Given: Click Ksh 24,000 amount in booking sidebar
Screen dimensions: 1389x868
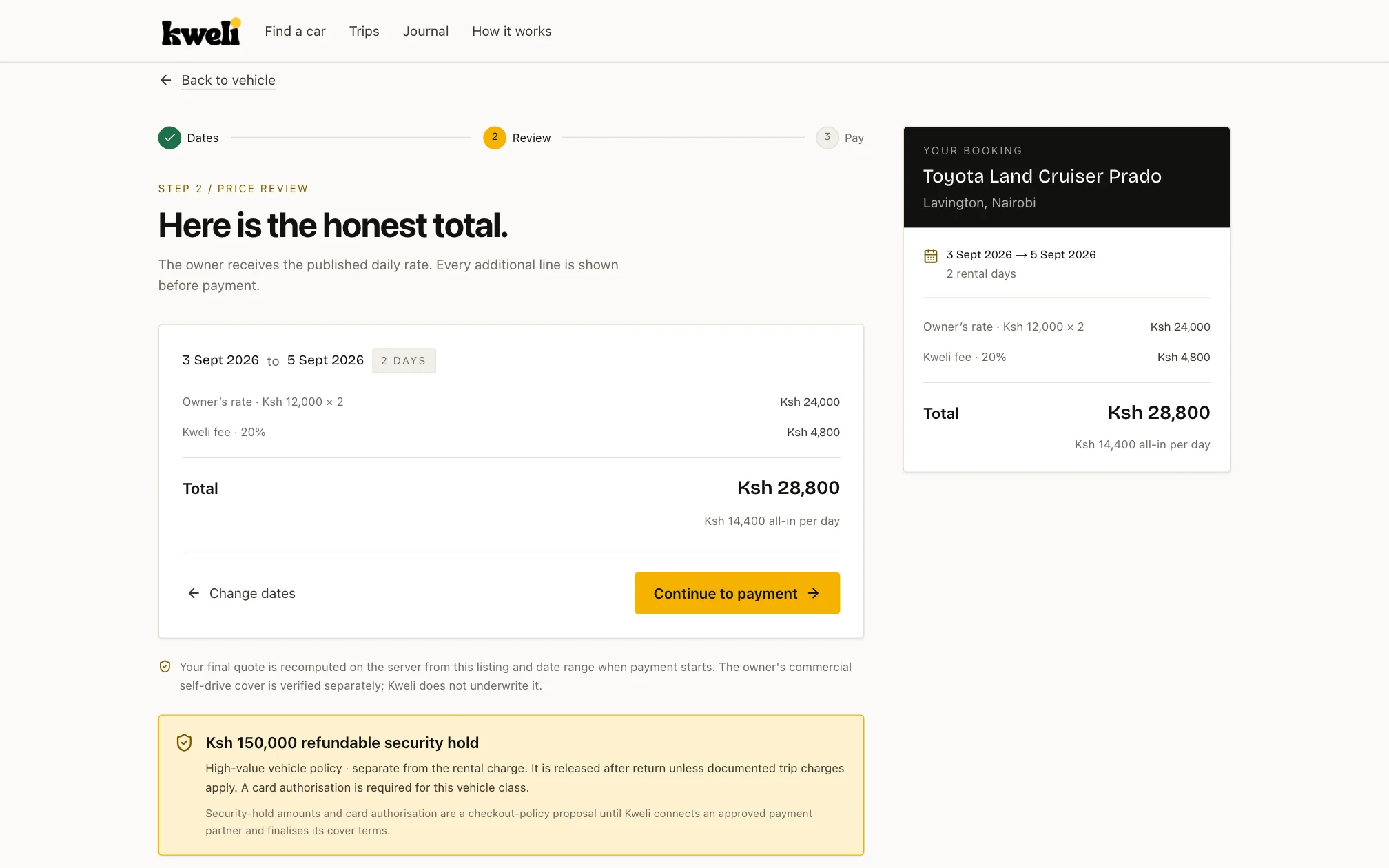Looking at the screenshot, I should [1180, 327].
